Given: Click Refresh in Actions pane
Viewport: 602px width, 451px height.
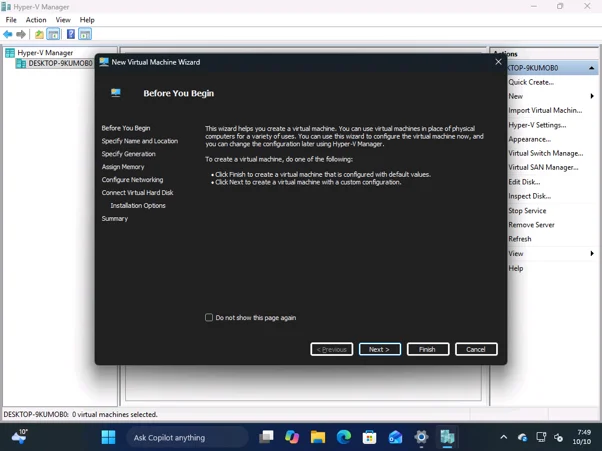Looking at the screenshot, I should coord(520,239).
